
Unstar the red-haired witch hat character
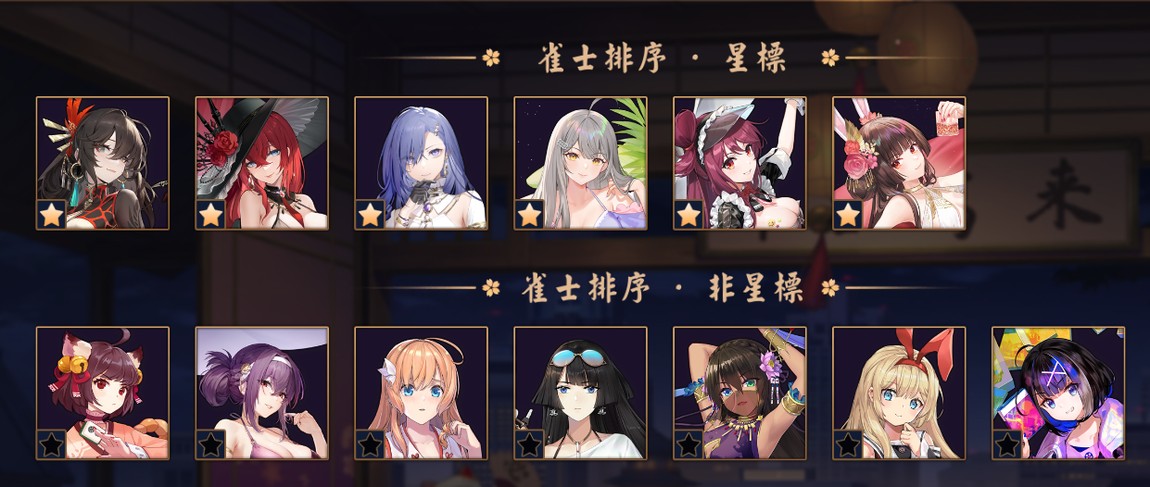[x=210, y=215]
